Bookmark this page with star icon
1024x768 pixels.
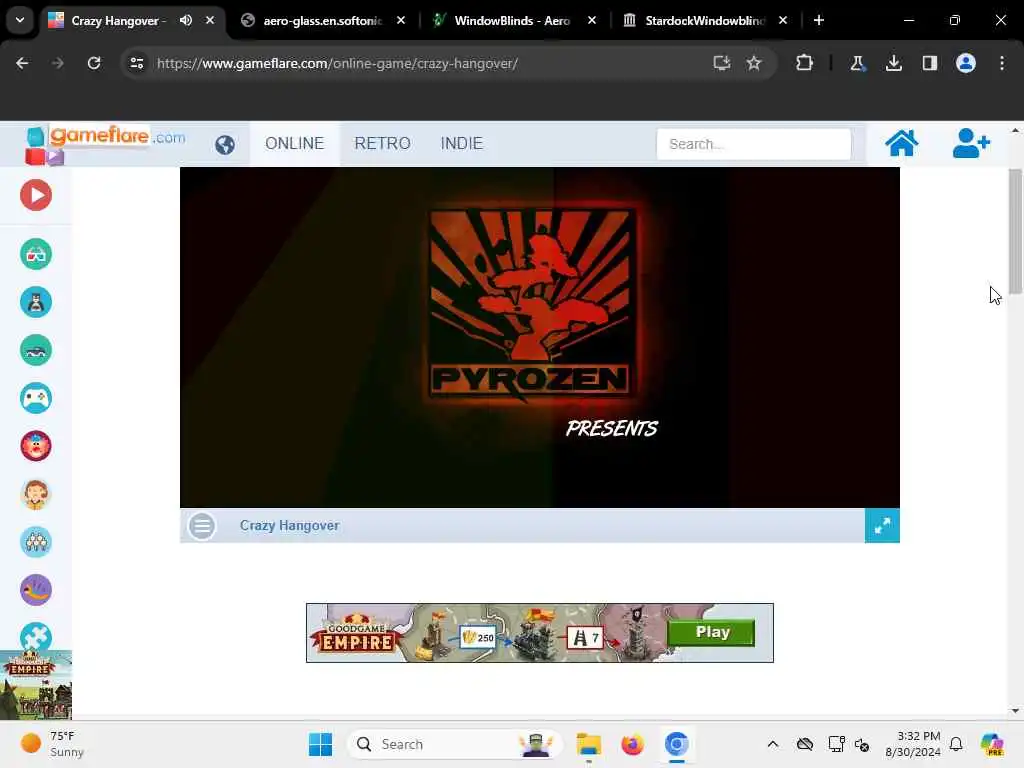click(754, 63)
